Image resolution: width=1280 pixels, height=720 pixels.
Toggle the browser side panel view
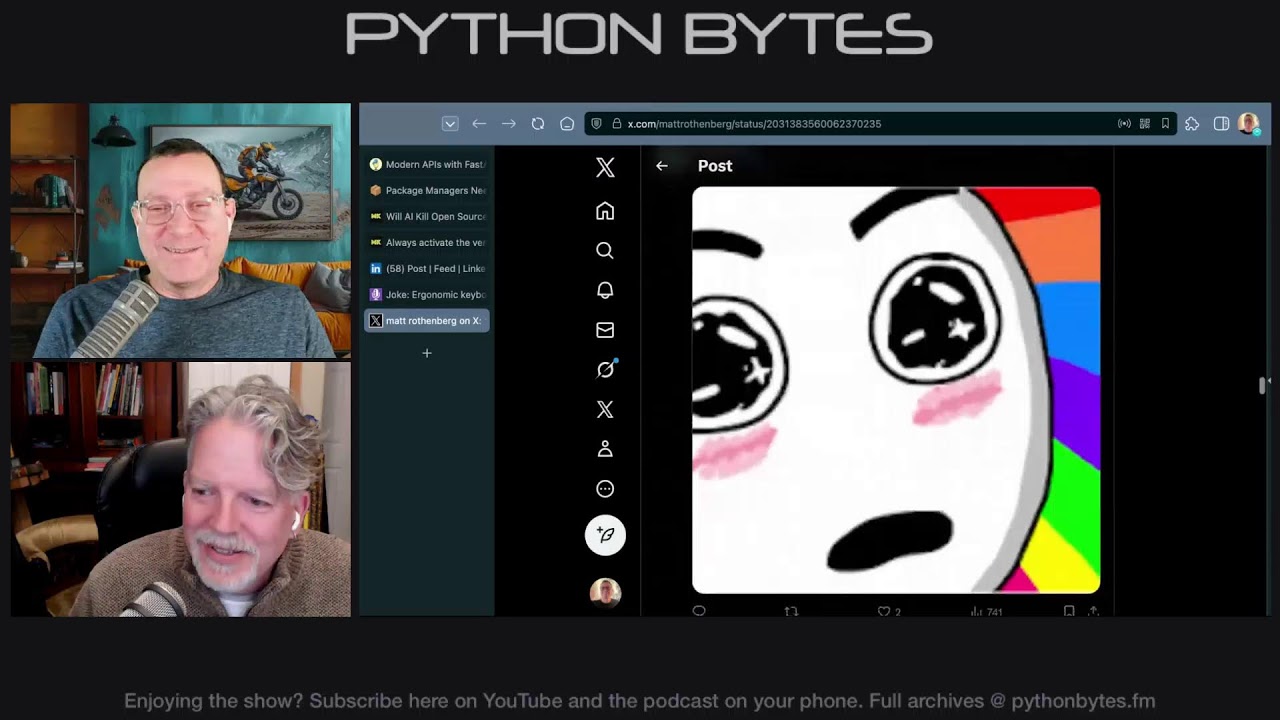pos(1221,123)
